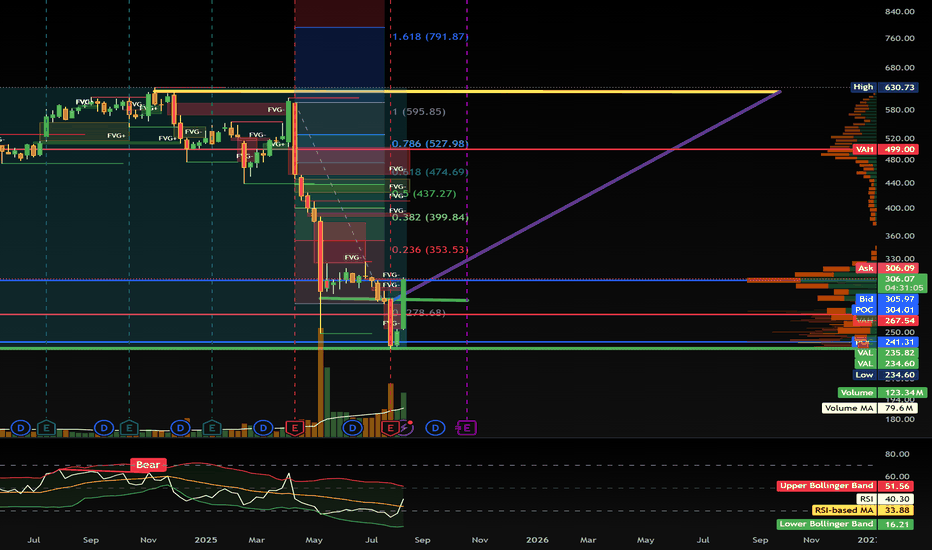Select the 1.618 (791.87) Fibonacci level label
The width and height of the screenshot is (932, 550).
(x=430, y=36)
